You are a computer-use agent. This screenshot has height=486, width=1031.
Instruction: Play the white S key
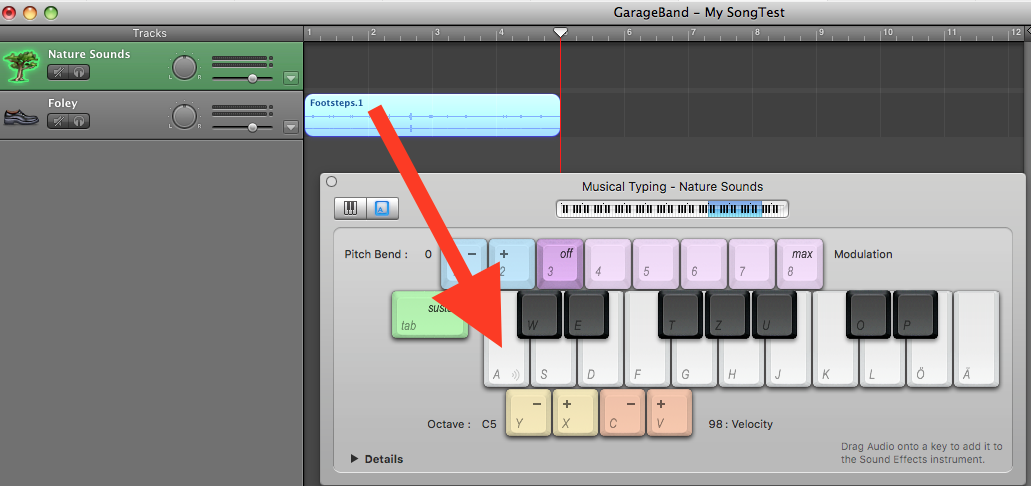554,365
